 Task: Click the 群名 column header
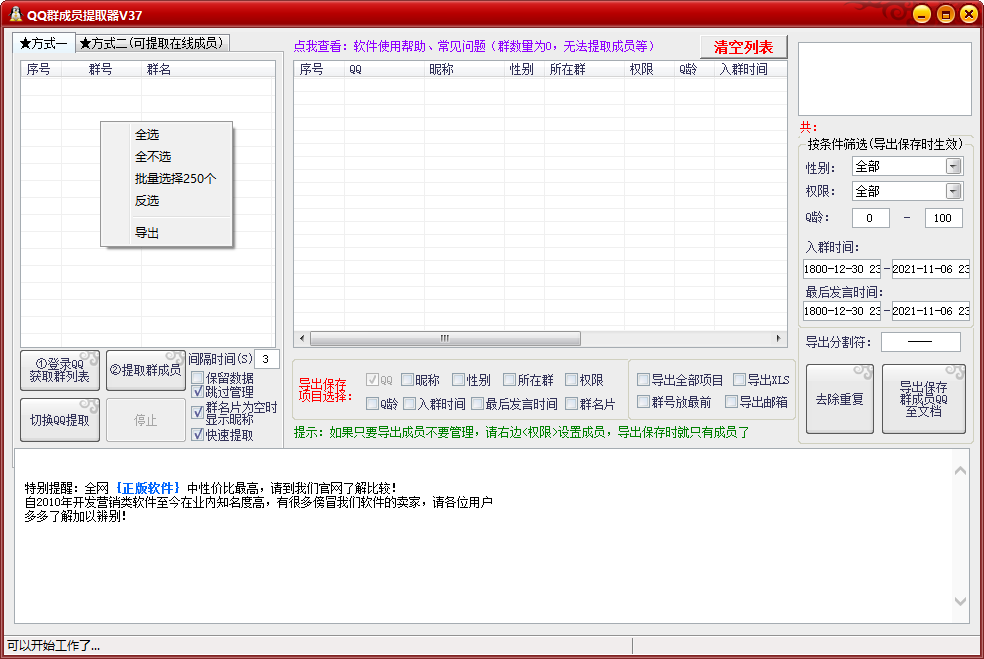(x=208, y=69)
